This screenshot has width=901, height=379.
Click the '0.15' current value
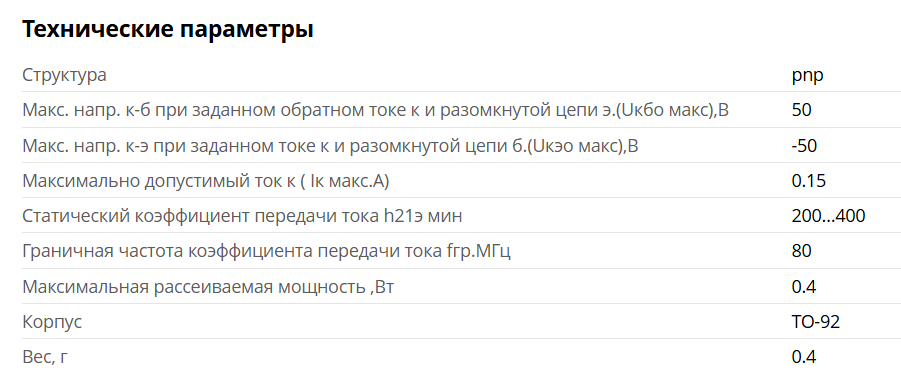[809, 181]
